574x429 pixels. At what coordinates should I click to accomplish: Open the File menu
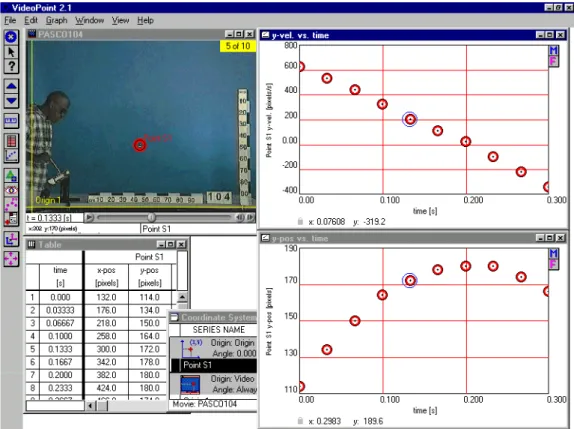[x=10, y=20]
